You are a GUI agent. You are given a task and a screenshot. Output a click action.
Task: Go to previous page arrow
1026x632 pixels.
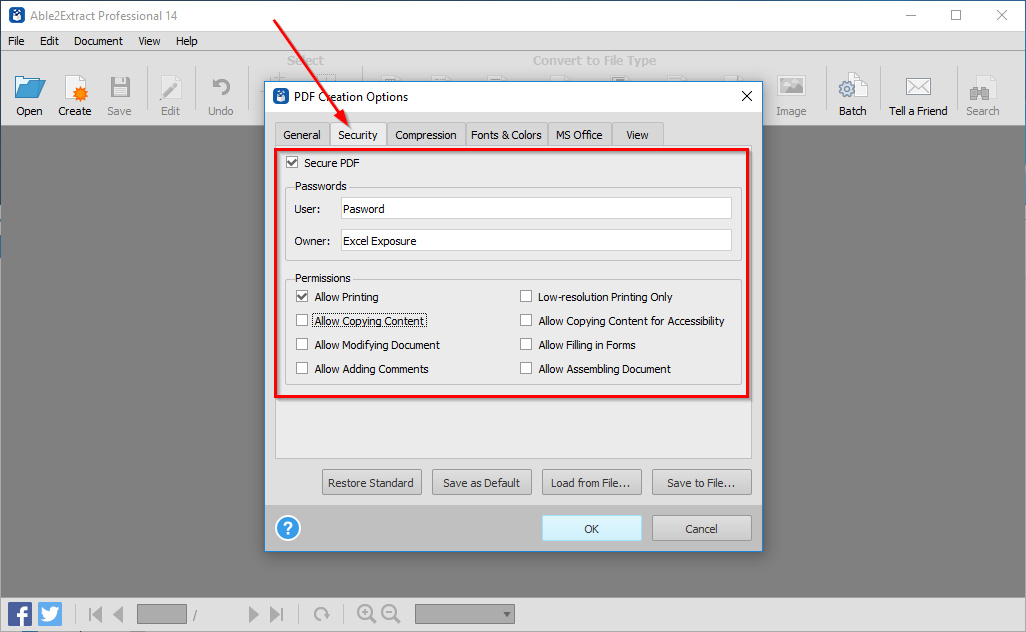click(x=118, y=614)
